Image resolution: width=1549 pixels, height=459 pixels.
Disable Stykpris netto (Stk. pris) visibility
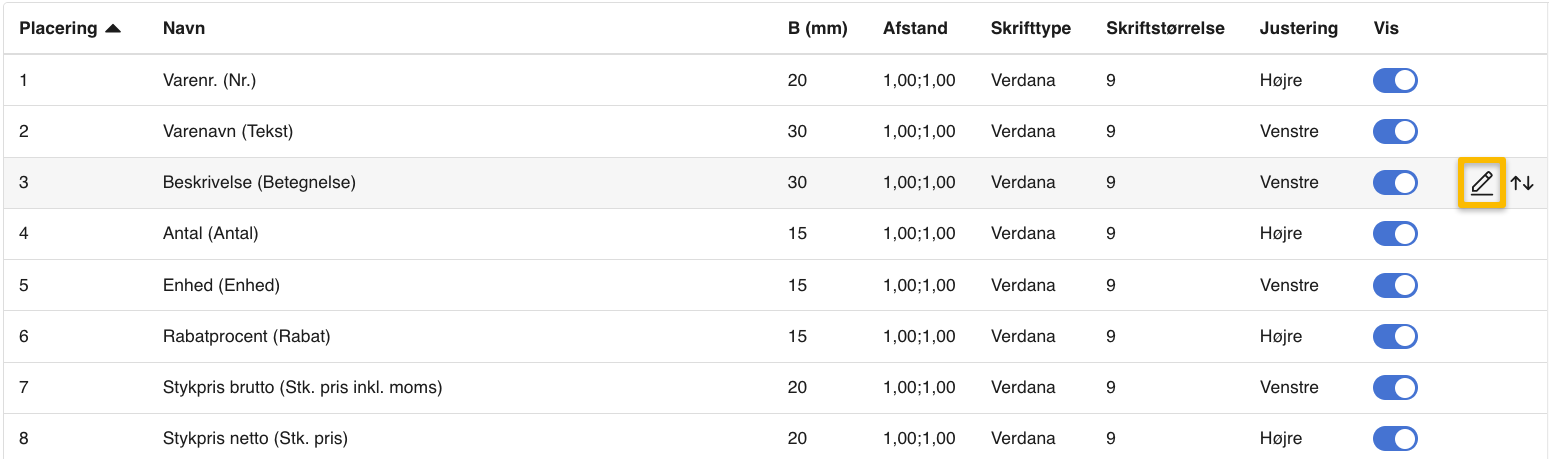(x=1395, y=438)
